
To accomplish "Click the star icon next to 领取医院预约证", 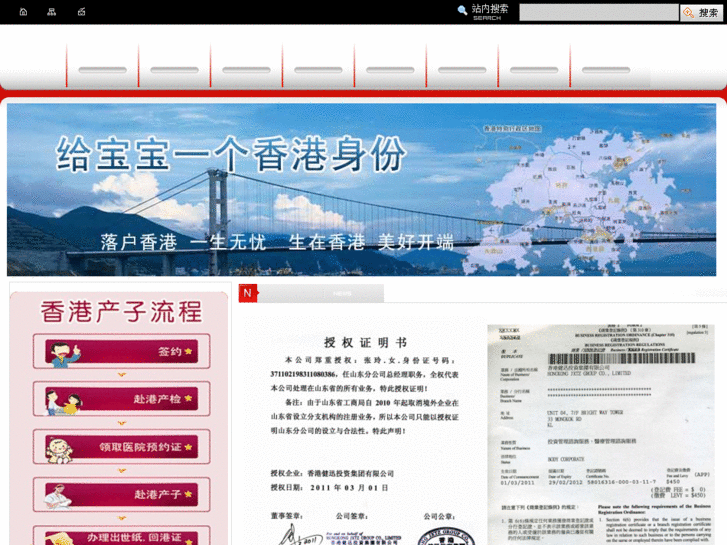I will [188, 447].
